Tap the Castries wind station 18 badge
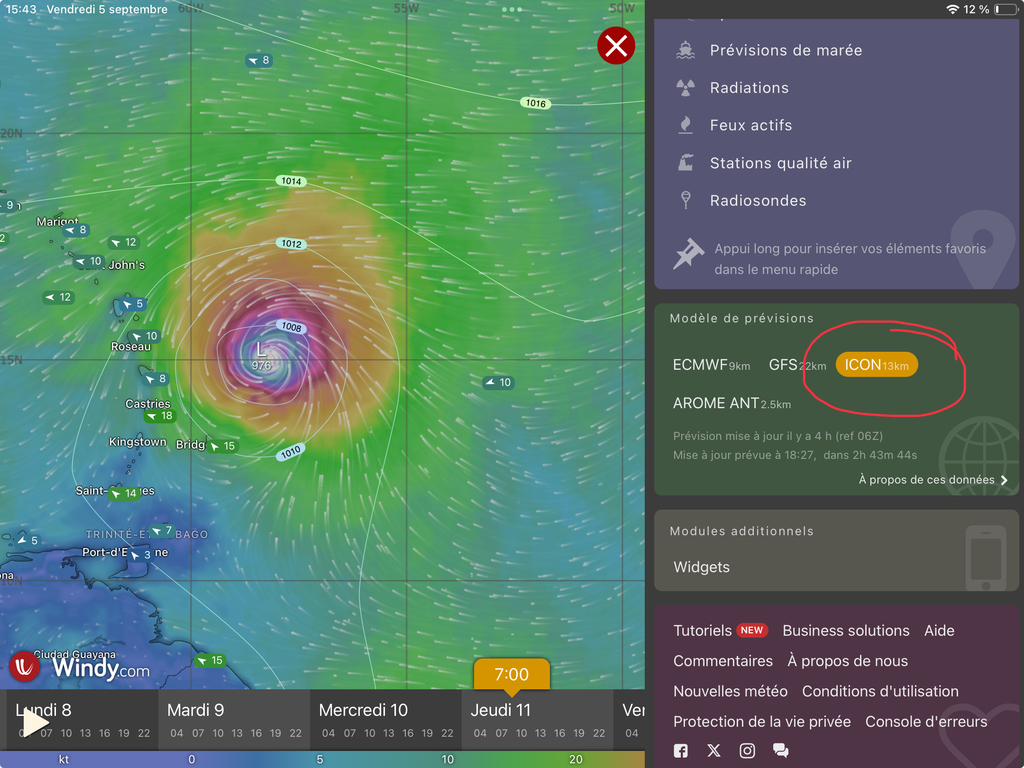 point(161,416)
